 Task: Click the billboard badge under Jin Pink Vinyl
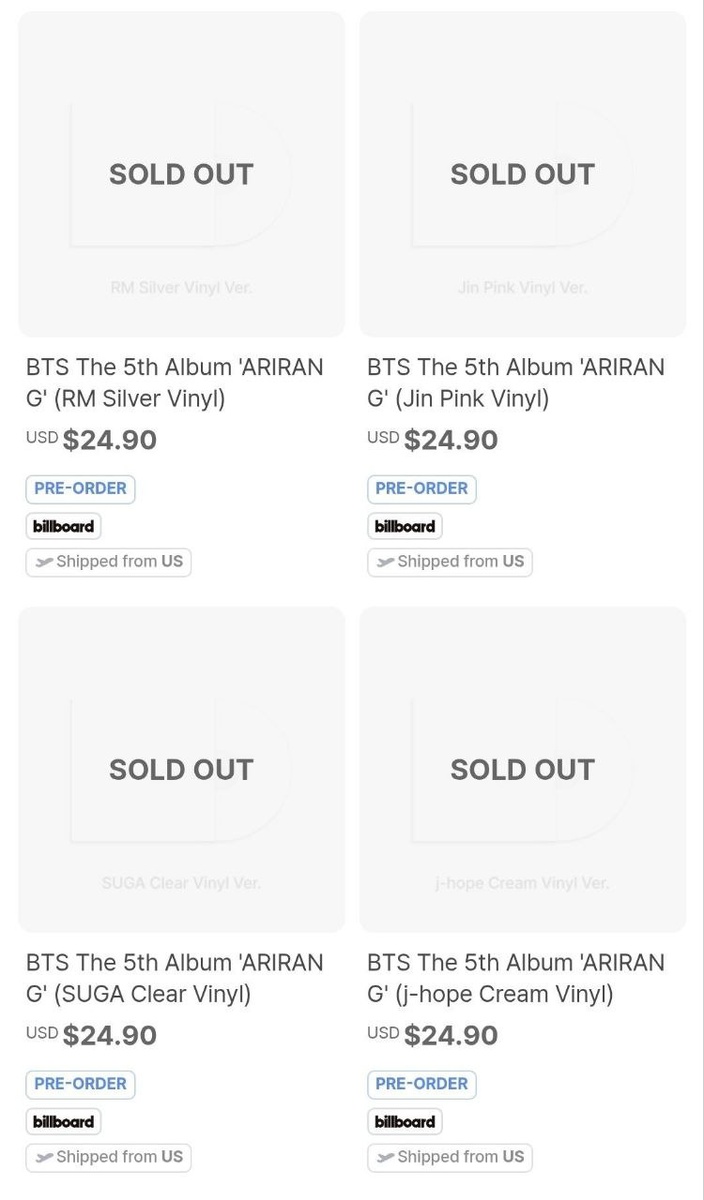(405, 526)
